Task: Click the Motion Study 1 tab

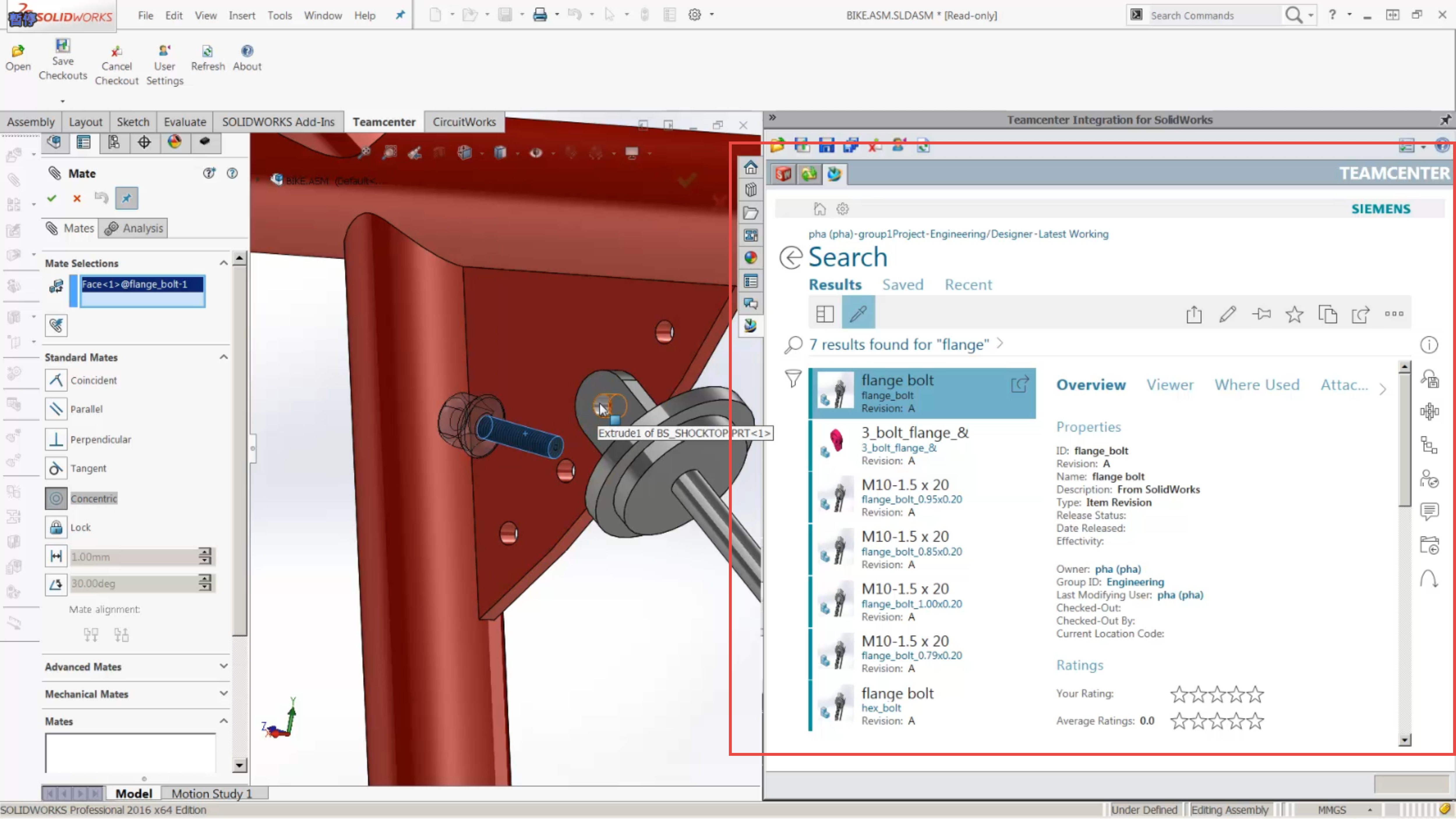Action: point(211,794)
